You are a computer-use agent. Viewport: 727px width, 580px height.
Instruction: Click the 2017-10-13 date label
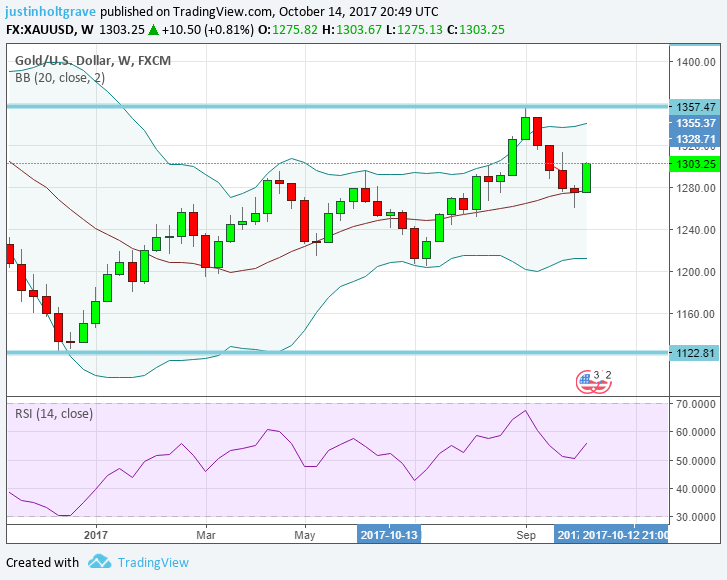pos(389,535)
